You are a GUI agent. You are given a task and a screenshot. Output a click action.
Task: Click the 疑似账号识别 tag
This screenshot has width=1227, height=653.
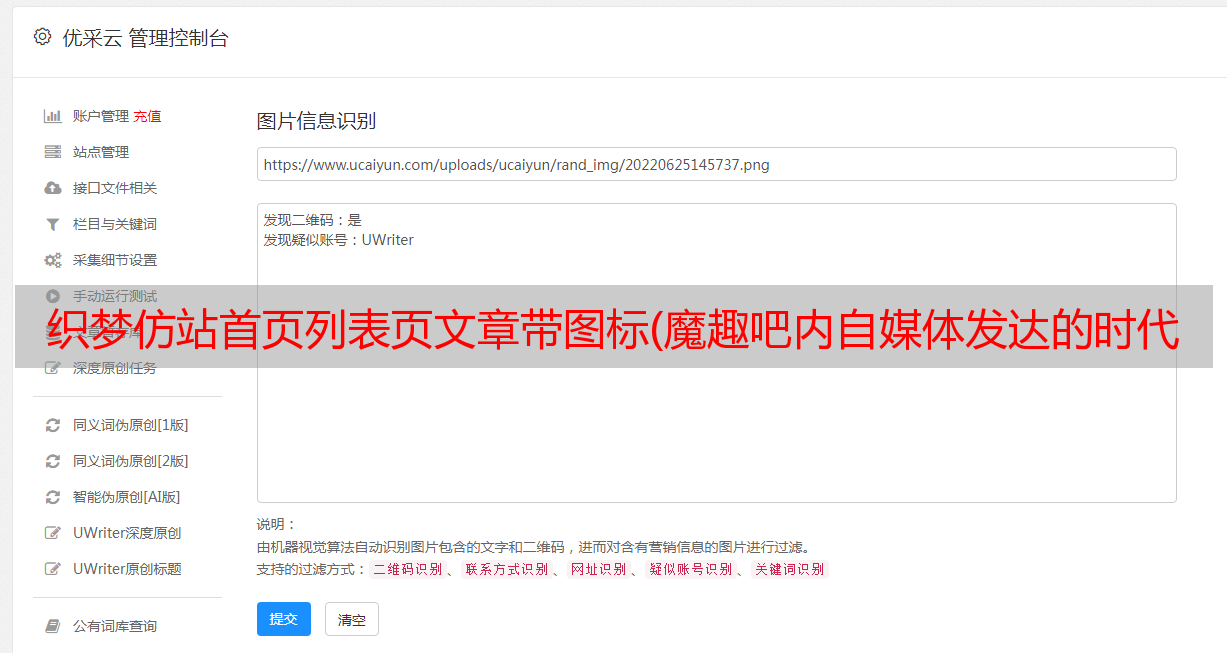(690, 569)
